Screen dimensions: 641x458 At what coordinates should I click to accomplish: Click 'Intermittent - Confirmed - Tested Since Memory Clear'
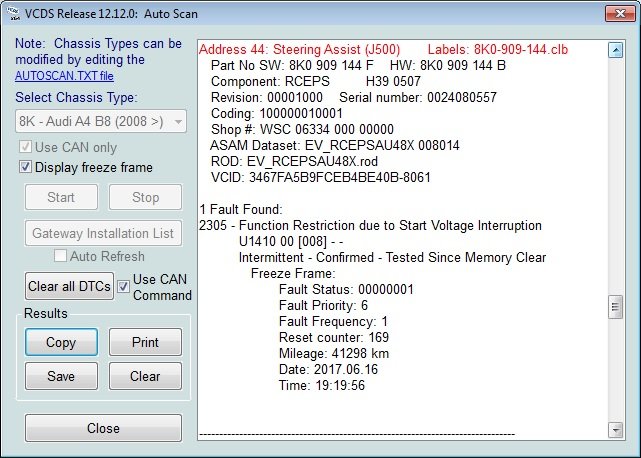pos(392,257)
